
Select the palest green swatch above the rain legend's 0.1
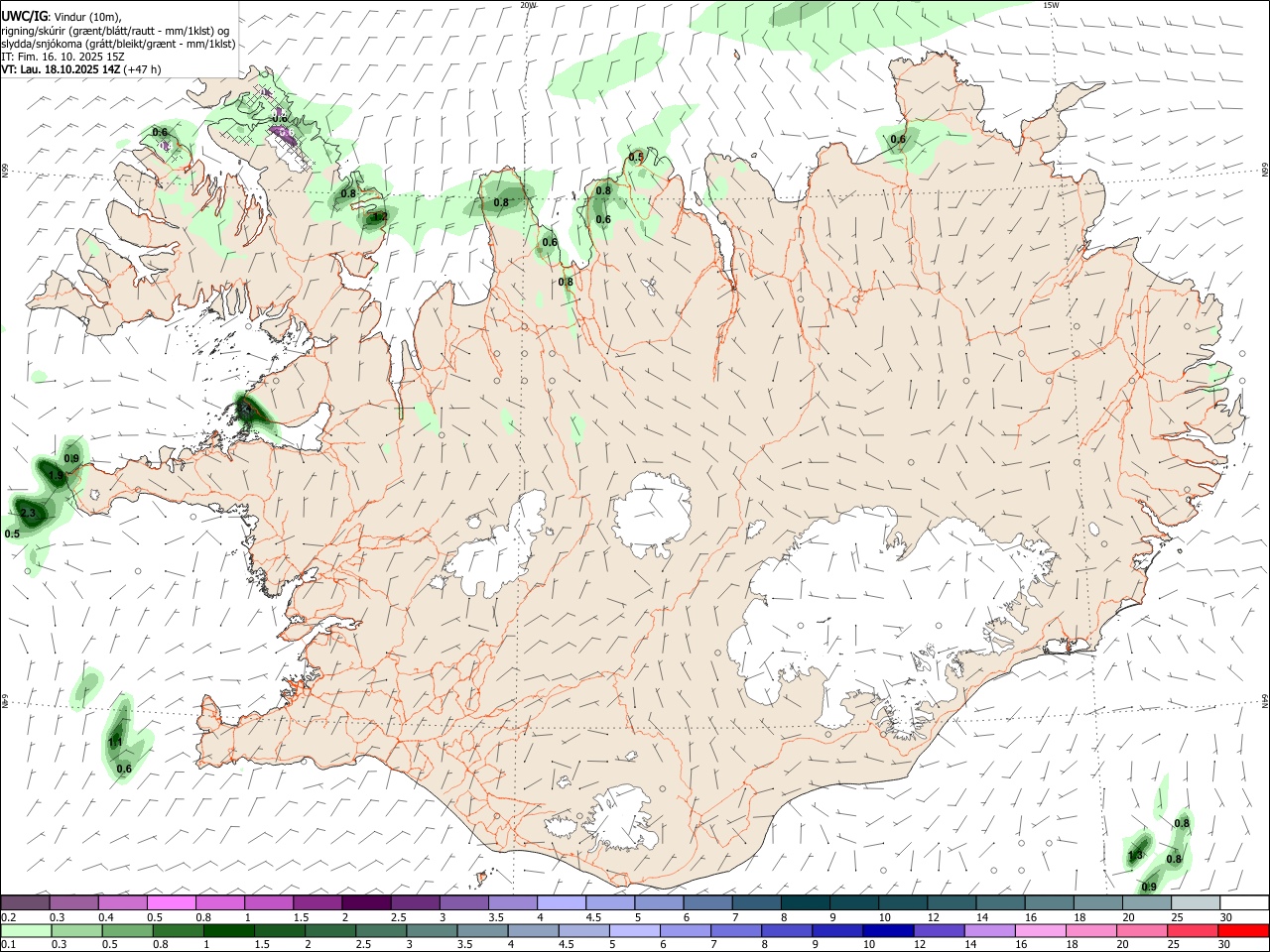pos(26,930)
